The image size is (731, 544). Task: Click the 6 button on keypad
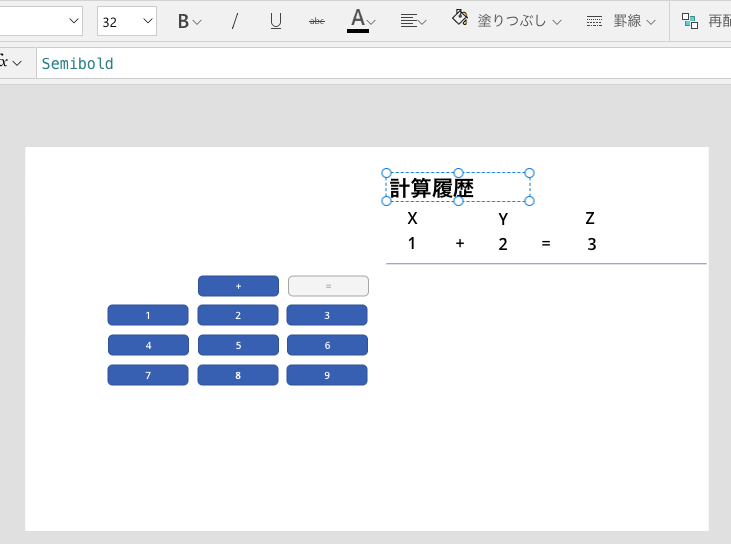(327, 345)
